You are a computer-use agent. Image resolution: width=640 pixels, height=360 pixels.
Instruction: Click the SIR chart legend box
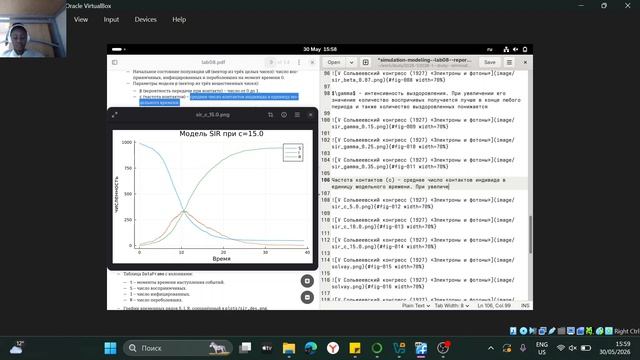click(x=293, y=152)
